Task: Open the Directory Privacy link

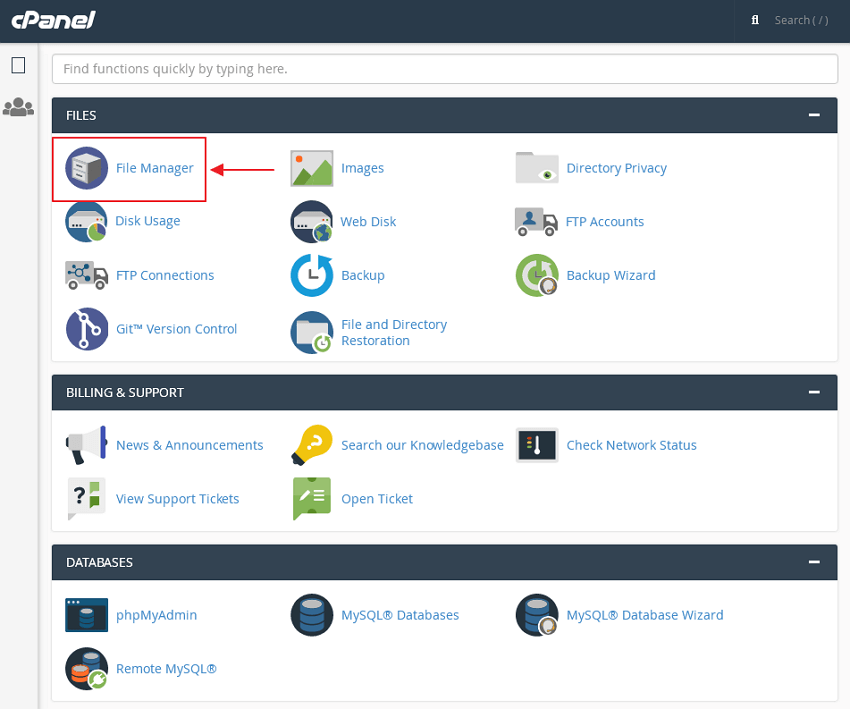Action: coord(616,169)
